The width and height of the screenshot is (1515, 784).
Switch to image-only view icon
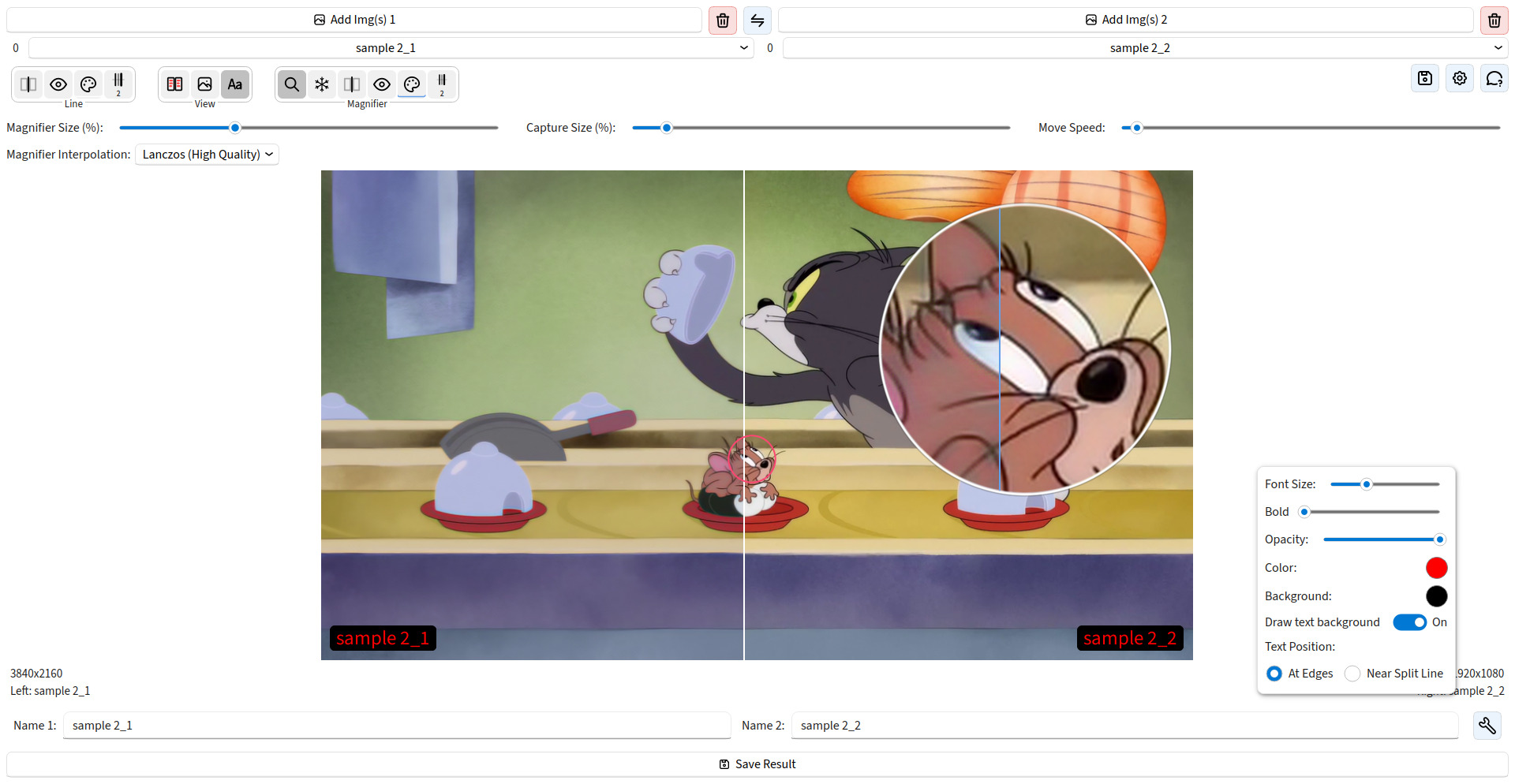point(204,84)
